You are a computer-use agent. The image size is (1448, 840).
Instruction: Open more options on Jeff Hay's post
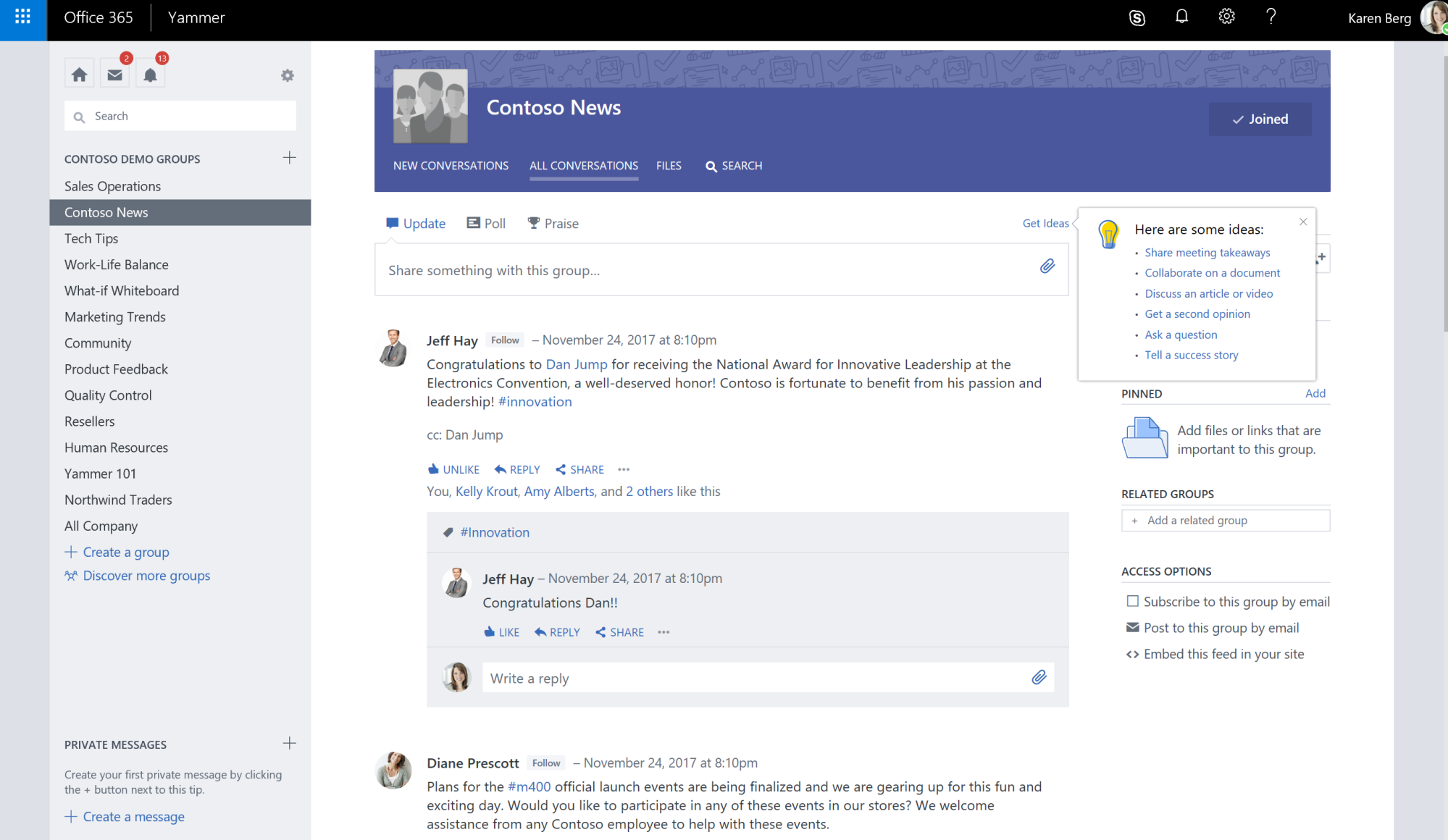point(624,469)
